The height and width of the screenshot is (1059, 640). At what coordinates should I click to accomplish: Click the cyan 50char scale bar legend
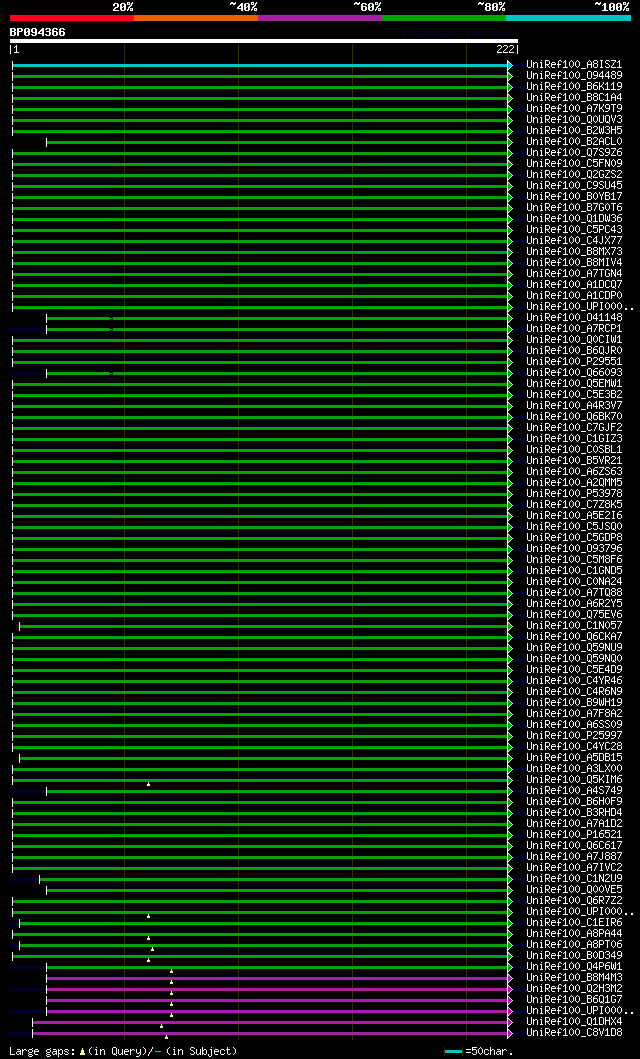[x=454, y=1052]
